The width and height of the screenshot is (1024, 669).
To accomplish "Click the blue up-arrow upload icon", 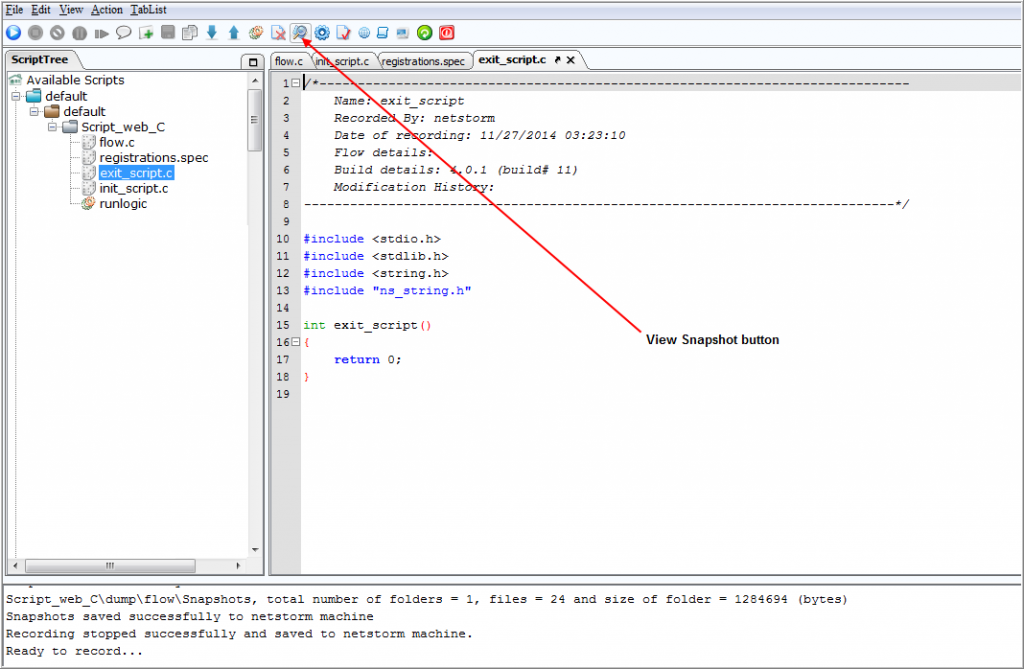I will [x=234, y=33].
